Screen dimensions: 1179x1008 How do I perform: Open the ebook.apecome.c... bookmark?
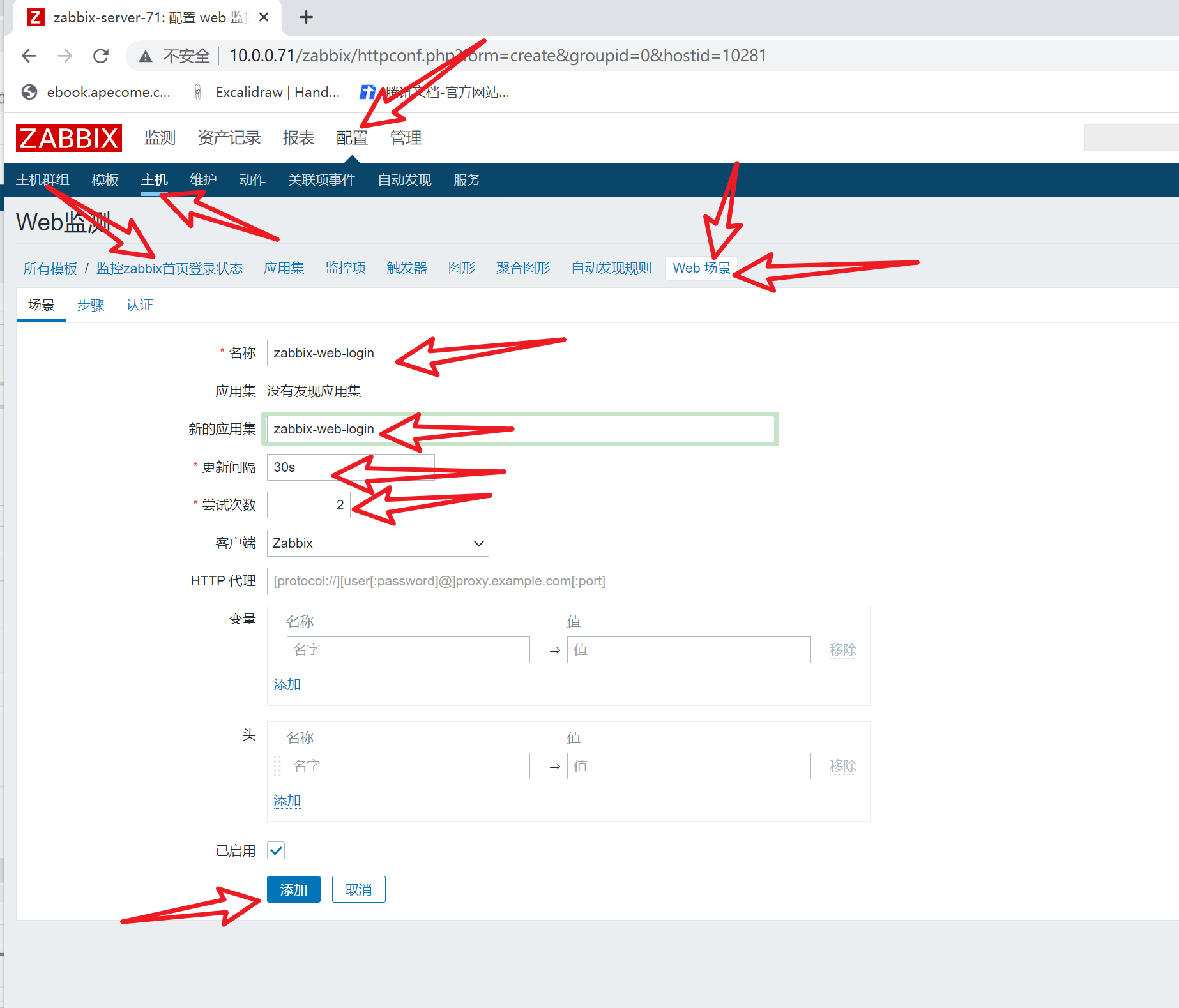click(x=96, y=92)
